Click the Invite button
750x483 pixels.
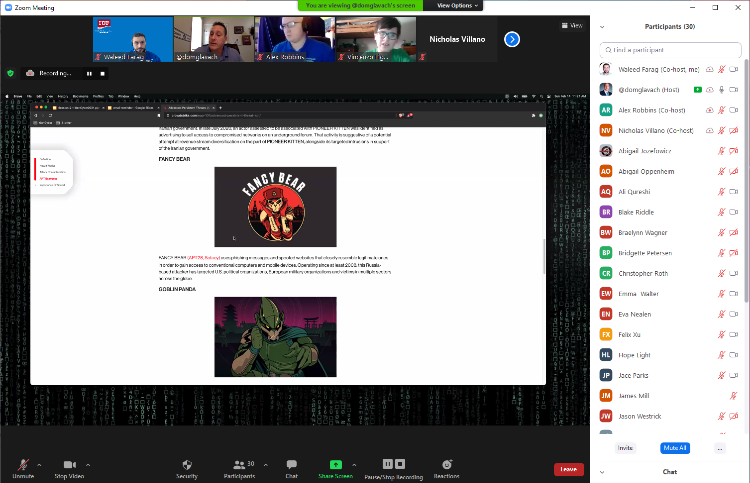click(x=625, y=448)
